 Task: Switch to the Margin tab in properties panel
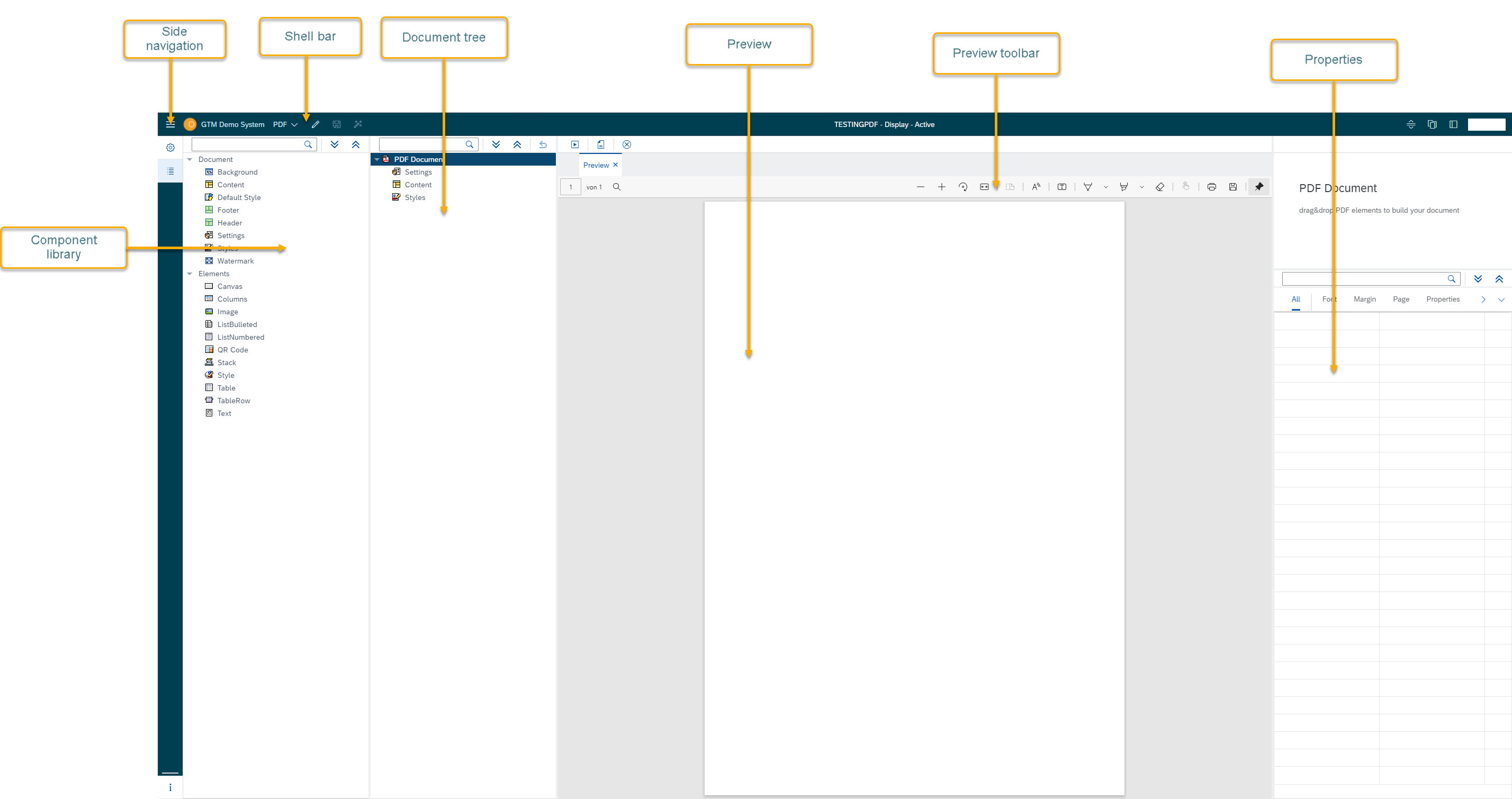(x=1363, y=299)
